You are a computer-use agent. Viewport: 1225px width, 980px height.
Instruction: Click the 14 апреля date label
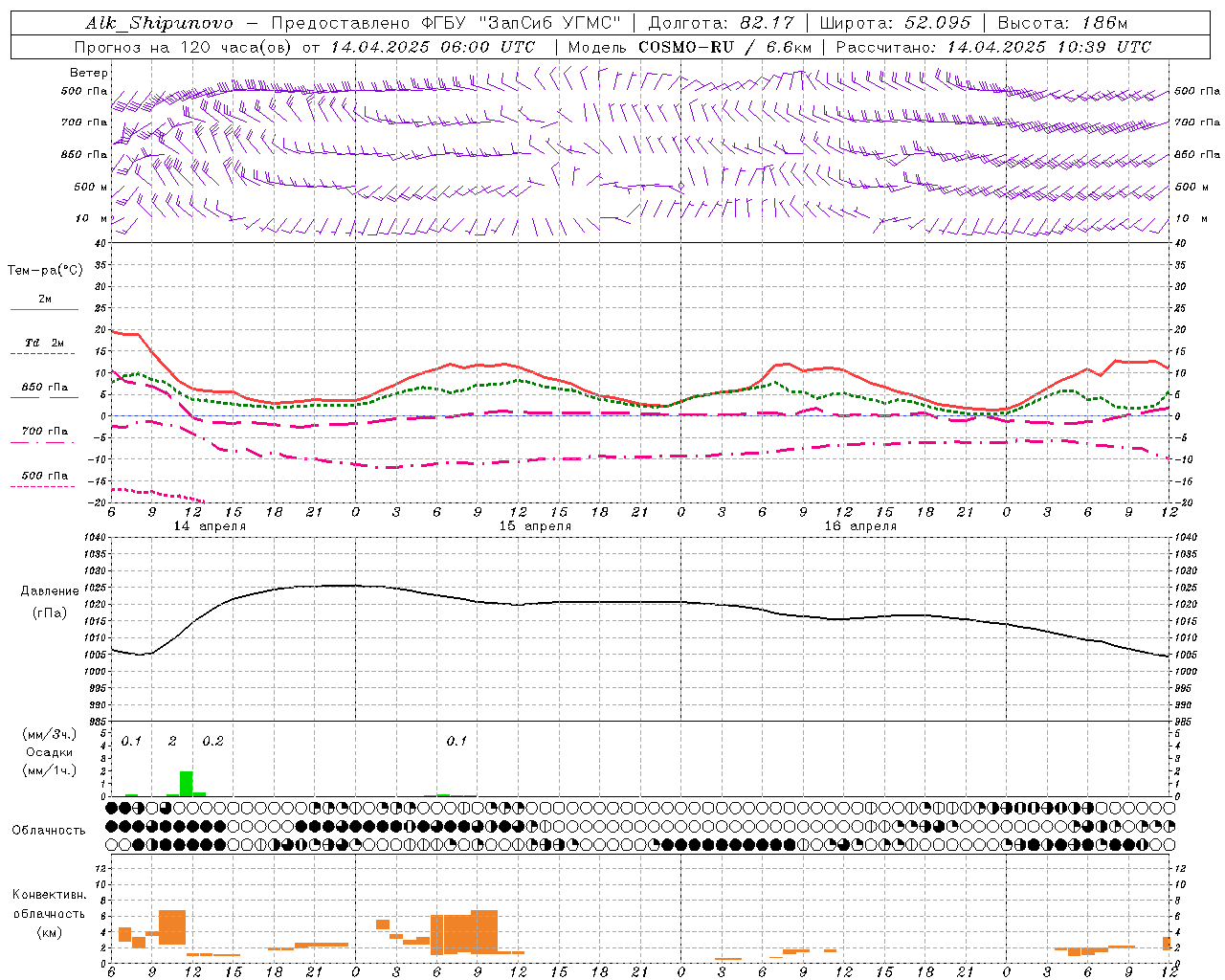pos(210,526)
